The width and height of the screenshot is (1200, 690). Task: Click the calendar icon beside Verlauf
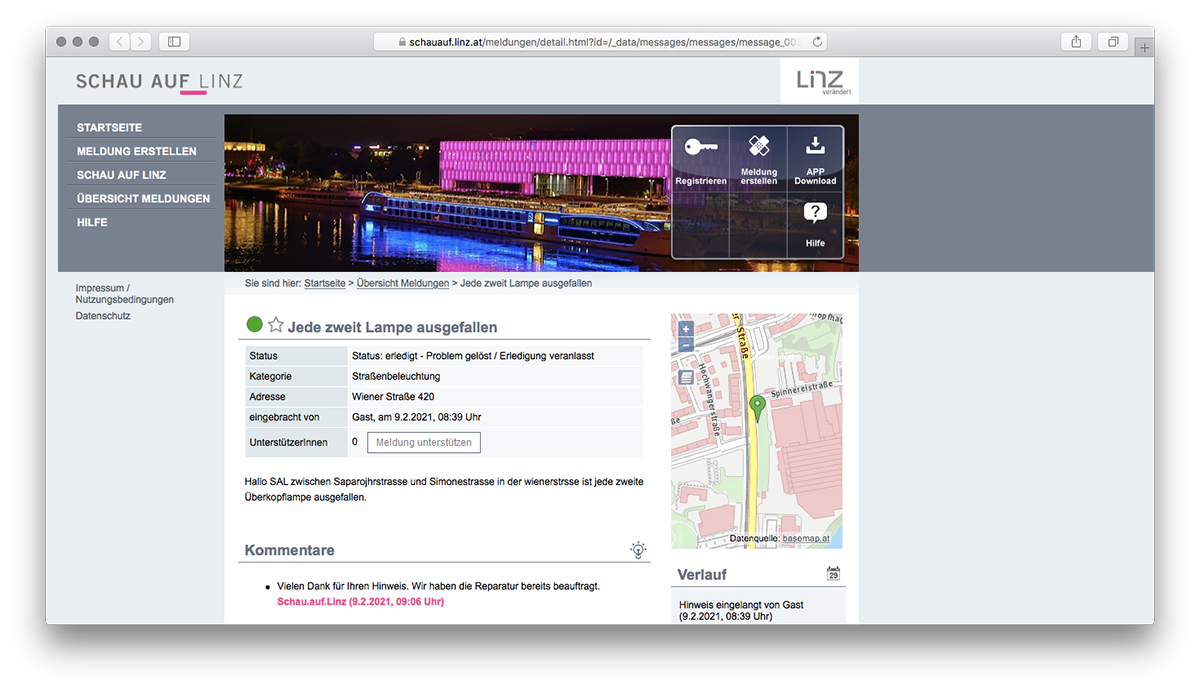tap(833, 574)
